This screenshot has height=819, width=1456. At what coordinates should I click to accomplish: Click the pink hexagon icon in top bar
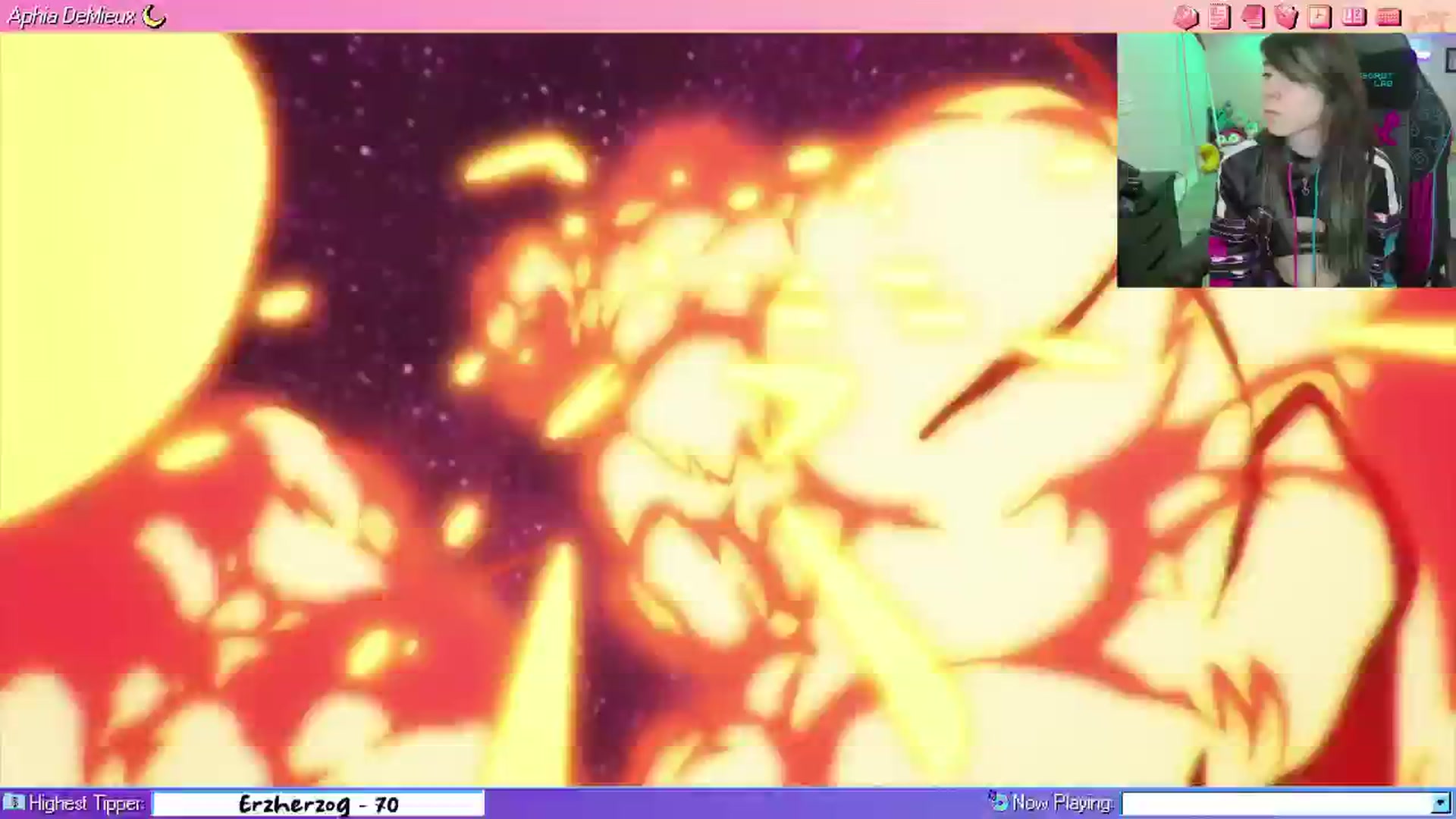tap(1185, 17)
